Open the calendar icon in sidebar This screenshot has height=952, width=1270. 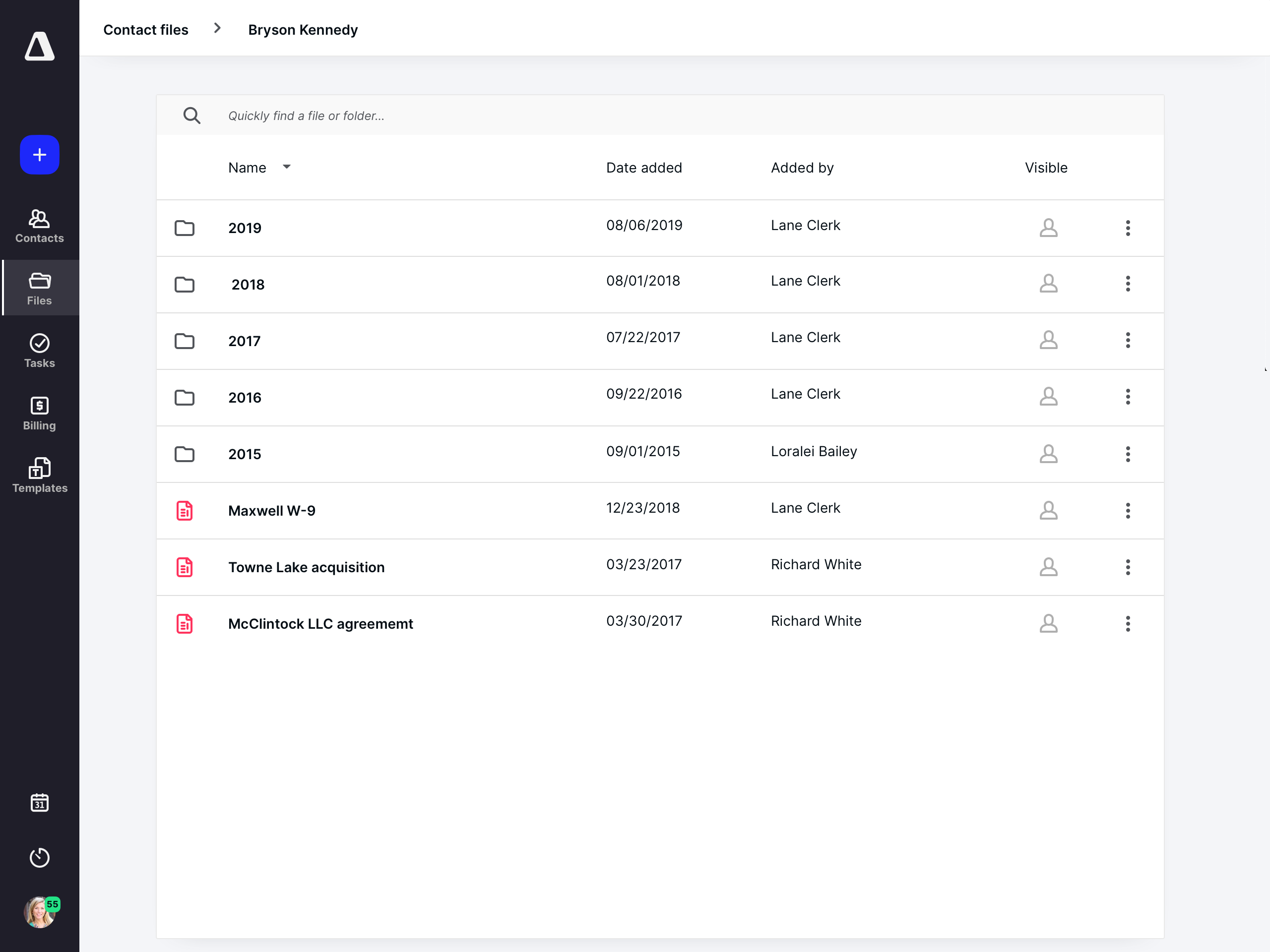pos(40,803)
